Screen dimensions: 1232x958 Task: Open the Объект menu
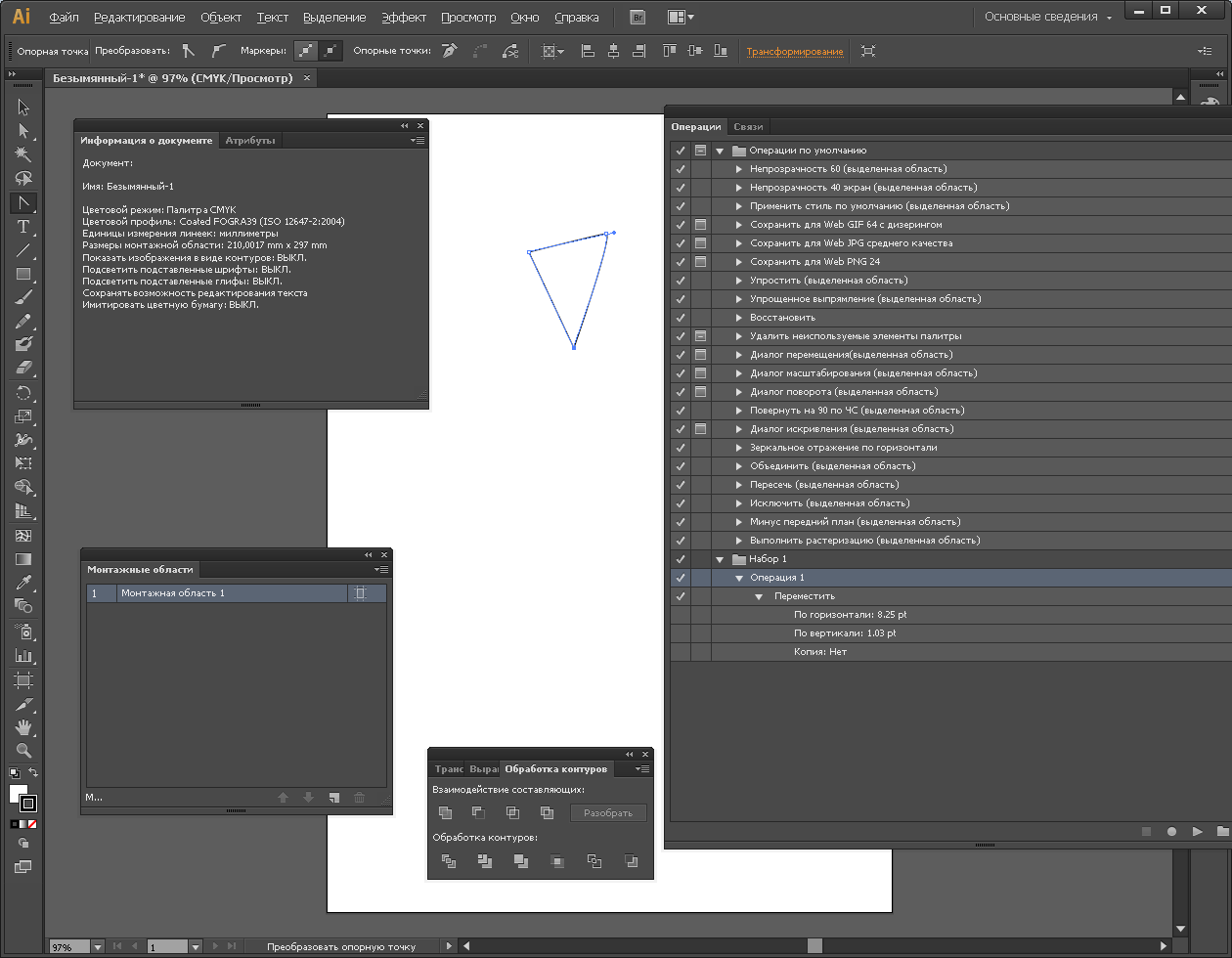(x=221, y=18)
